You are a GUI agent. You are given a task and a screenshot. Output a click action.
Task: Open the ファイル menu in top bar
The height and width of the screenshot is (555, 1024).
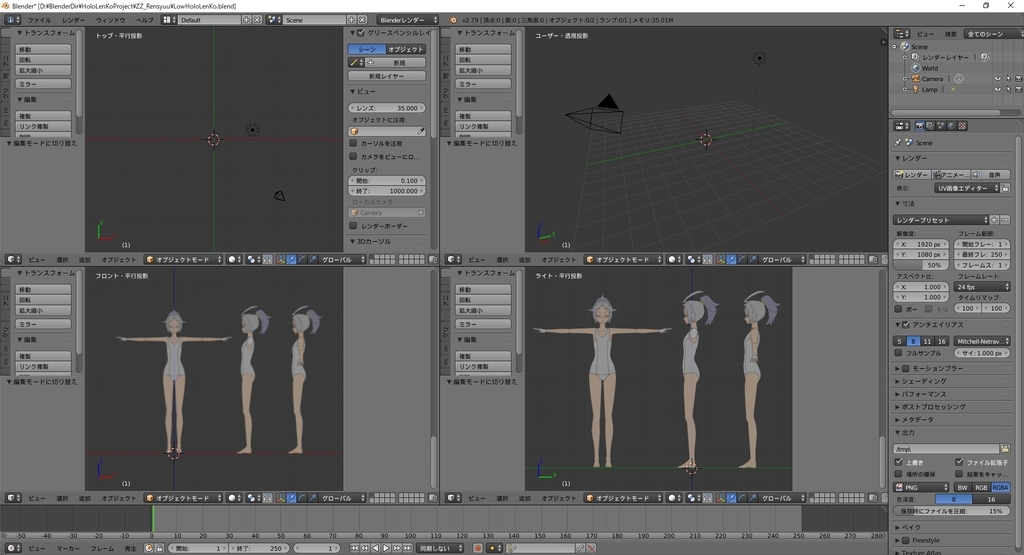click(39, 20)
